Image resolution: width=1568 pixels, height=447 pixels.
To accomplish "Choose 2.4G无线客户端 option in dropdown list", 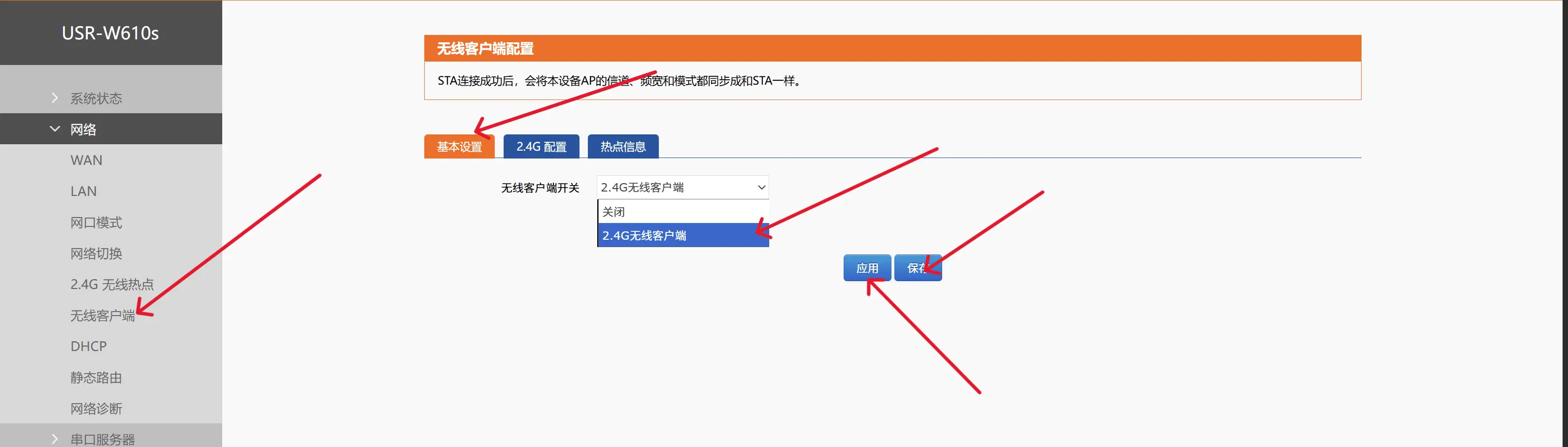I will (x=683, y=235).
